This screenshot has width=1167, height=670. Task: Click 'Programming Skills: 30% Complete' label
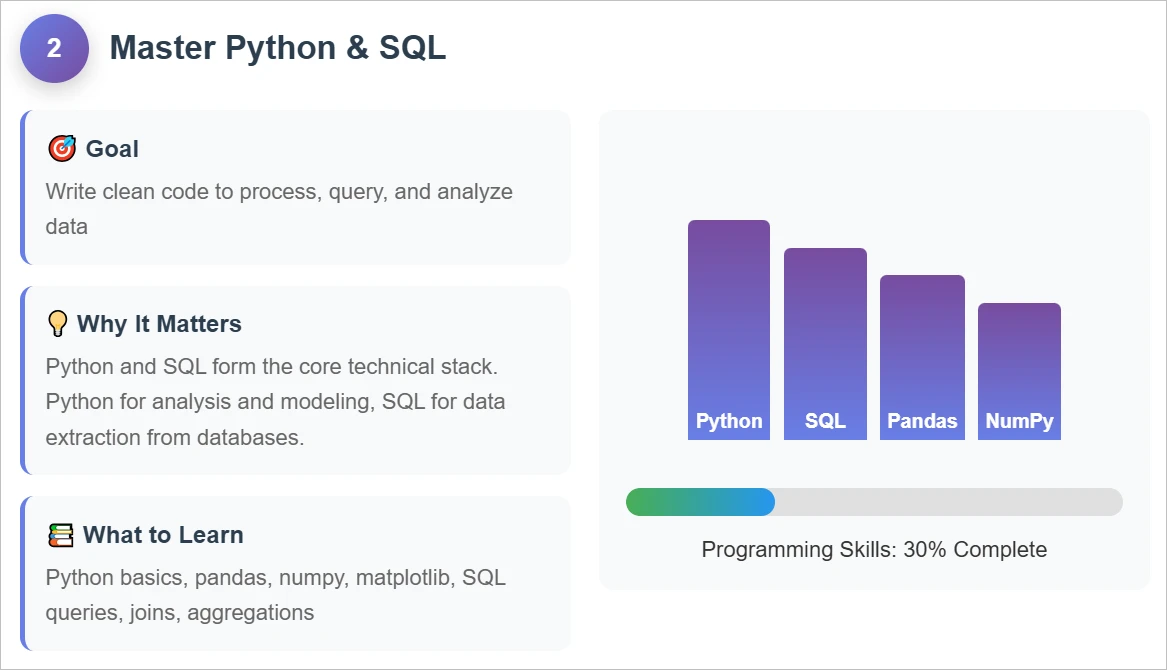point(875,549)
